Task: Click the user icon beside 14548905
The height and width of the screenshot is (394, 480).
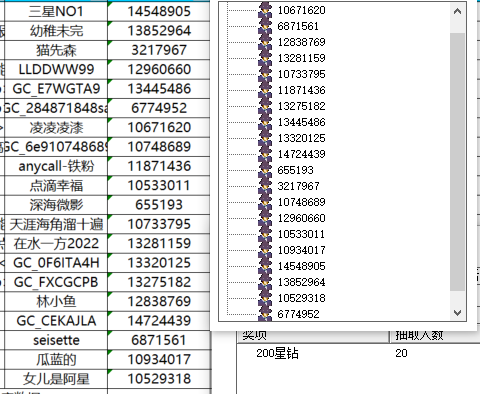Action: pyautogui.click(x=265, y=266)
